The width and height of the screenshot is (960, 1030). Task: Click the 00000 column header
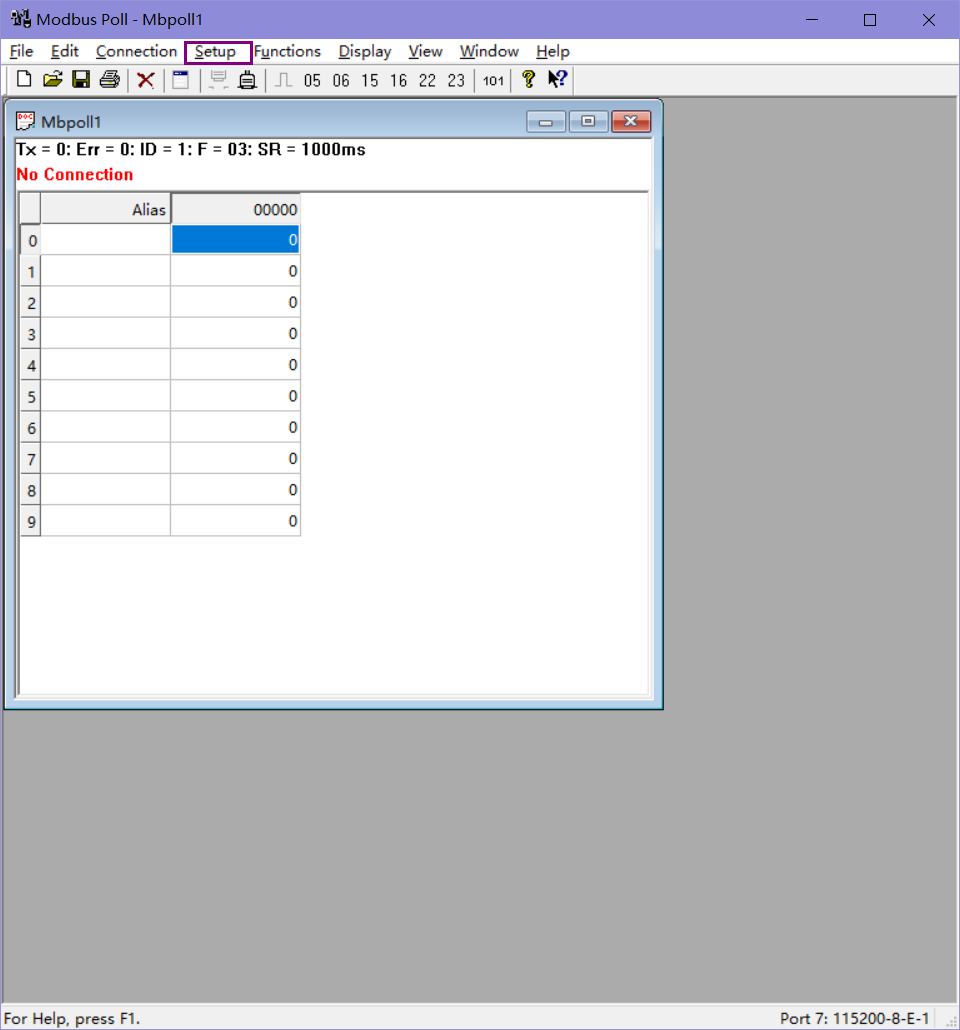tap(235, 210)
